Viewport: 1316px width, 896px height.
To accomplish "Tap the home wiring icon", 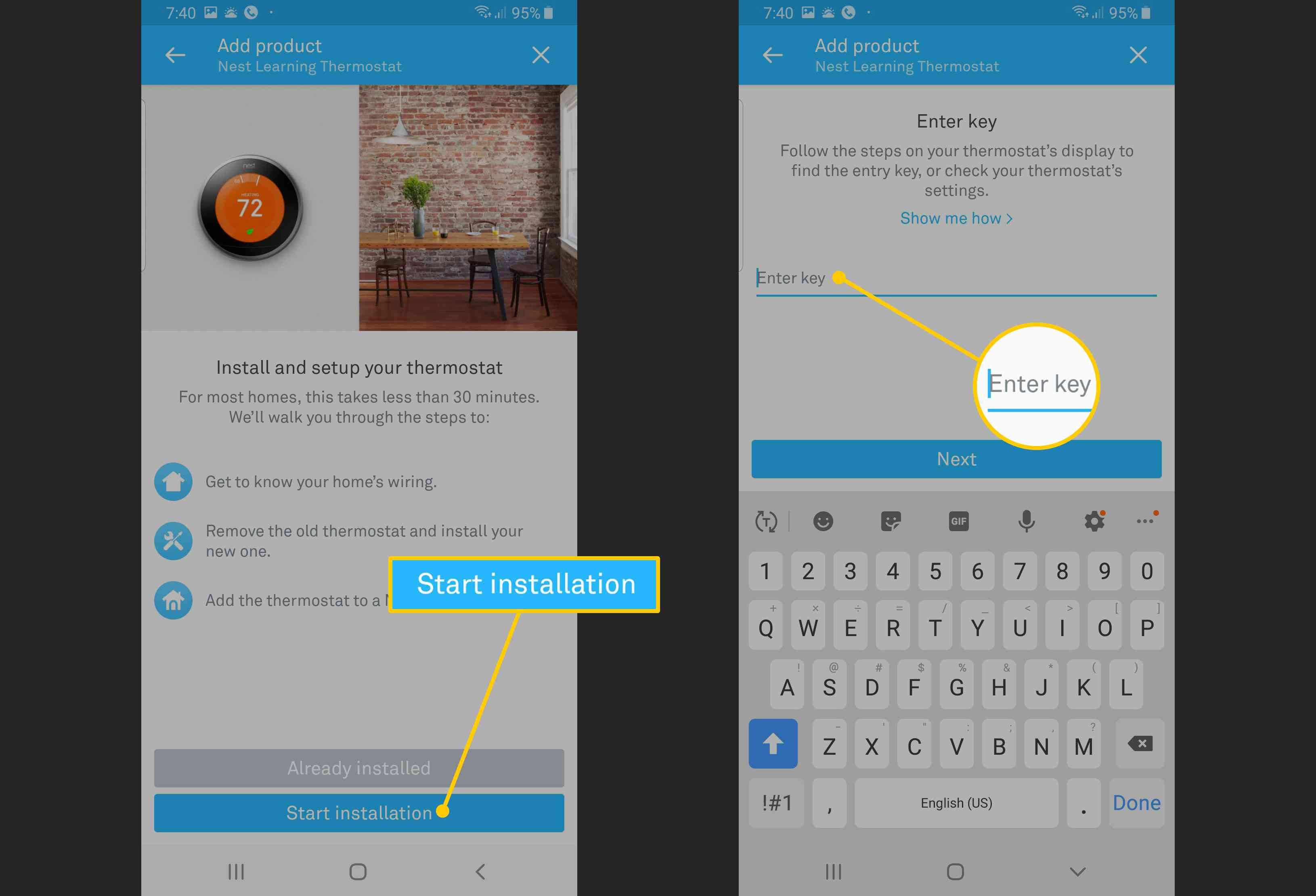I will click(174, 481).
